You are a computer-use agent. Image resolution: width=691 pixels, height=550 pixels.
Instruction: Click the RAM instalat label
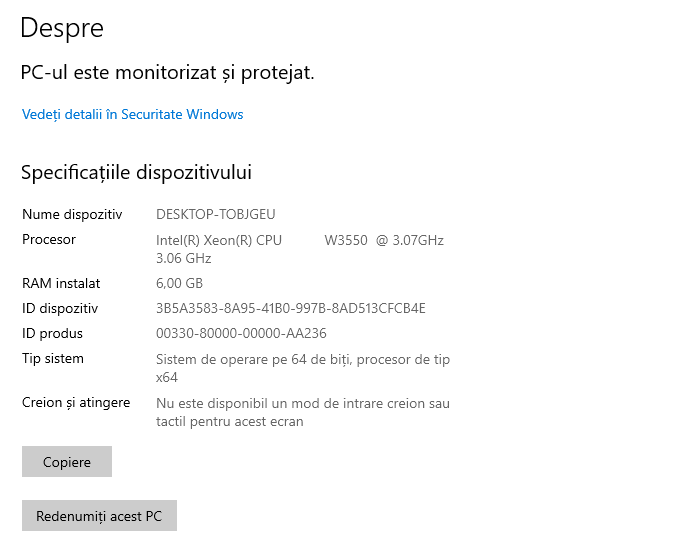coord(61,283)
